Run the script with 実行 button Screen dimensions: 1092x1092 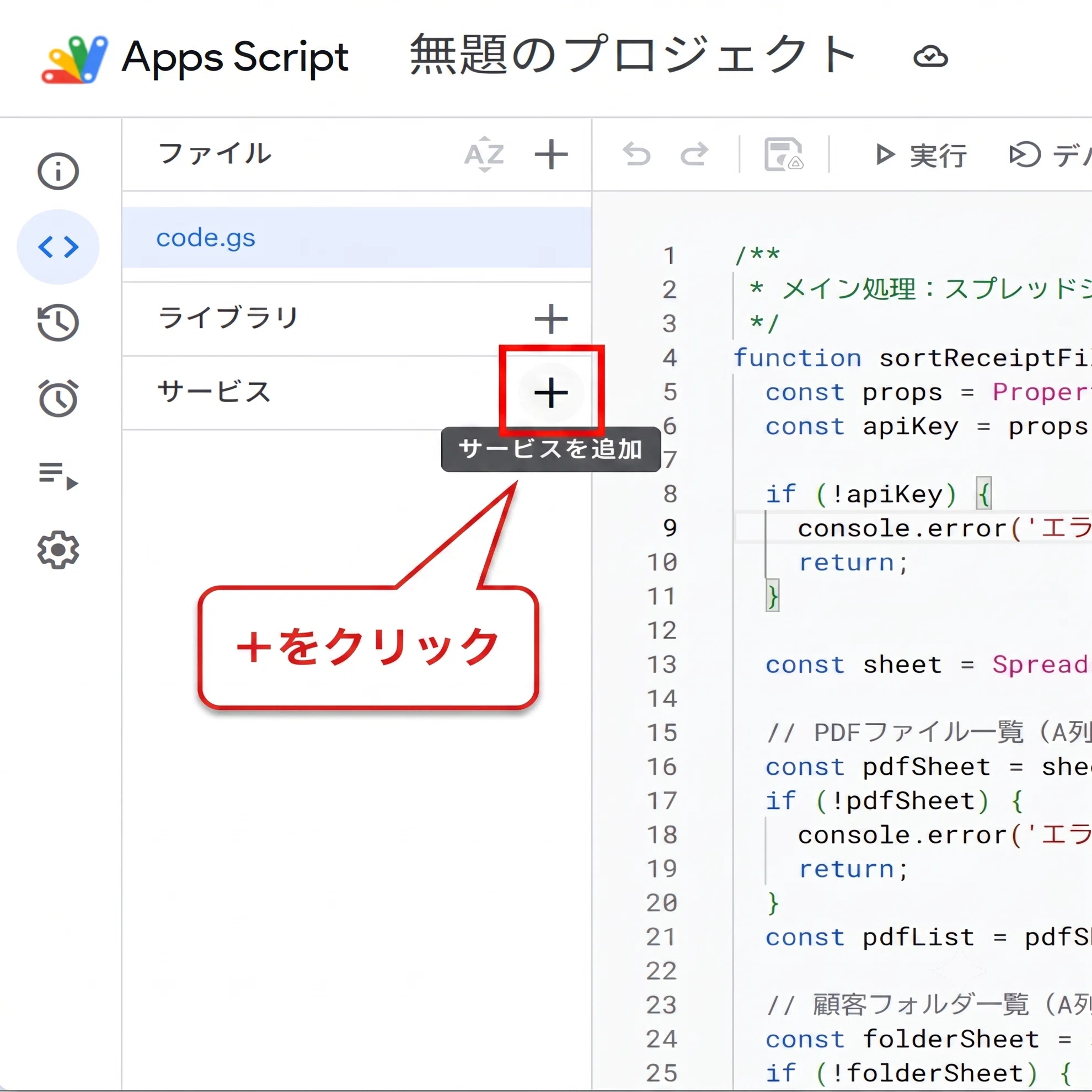[920, 155]
